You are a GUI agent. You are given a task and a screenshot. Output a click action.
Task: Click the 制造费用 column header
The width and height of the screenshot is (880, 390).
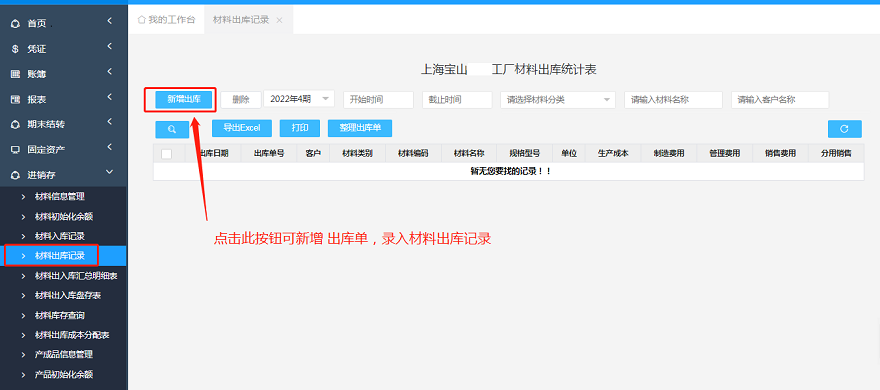[x=668, y=153]
